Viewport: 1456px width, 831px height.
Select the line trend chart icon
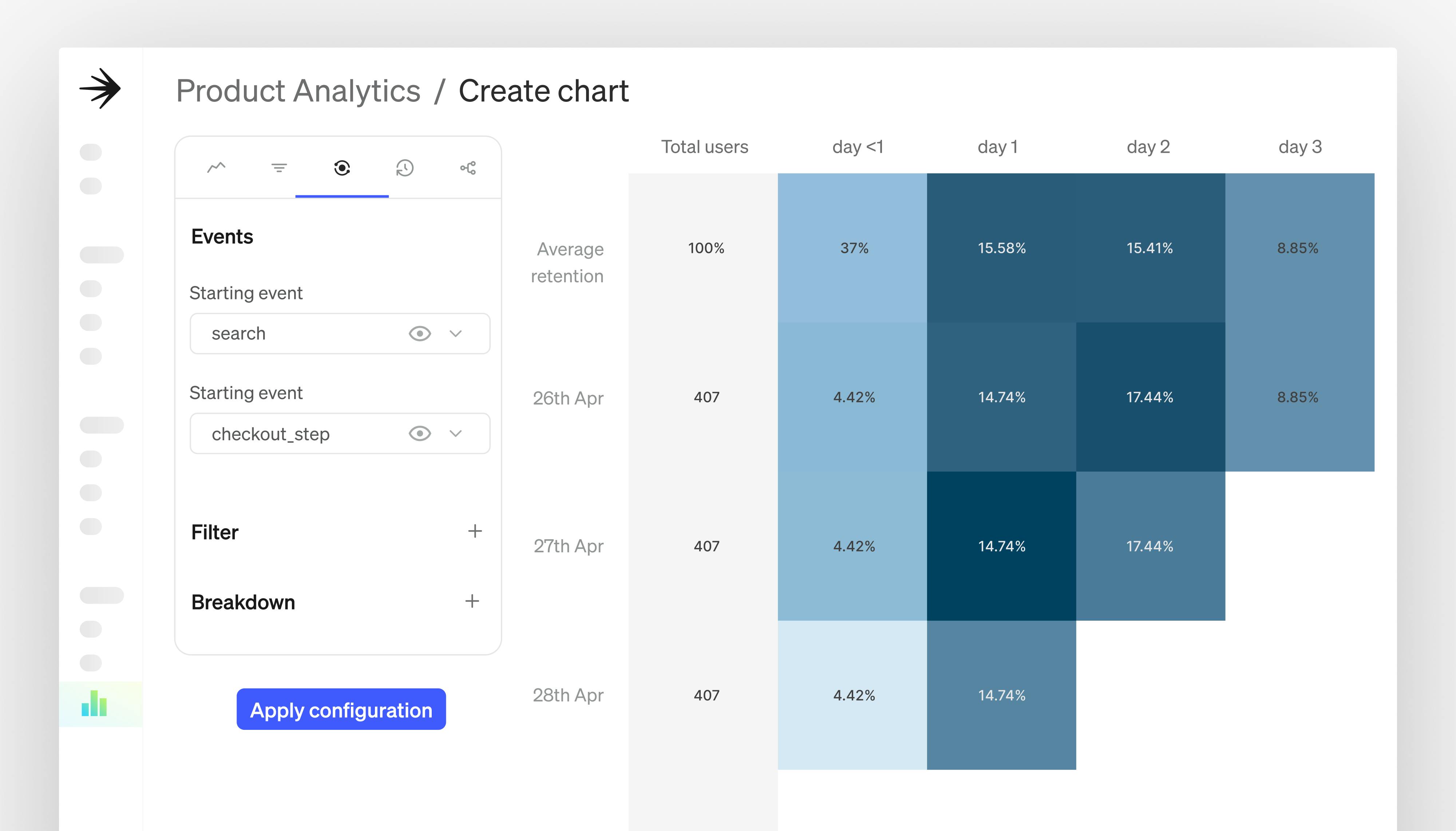tap(217, 167)
